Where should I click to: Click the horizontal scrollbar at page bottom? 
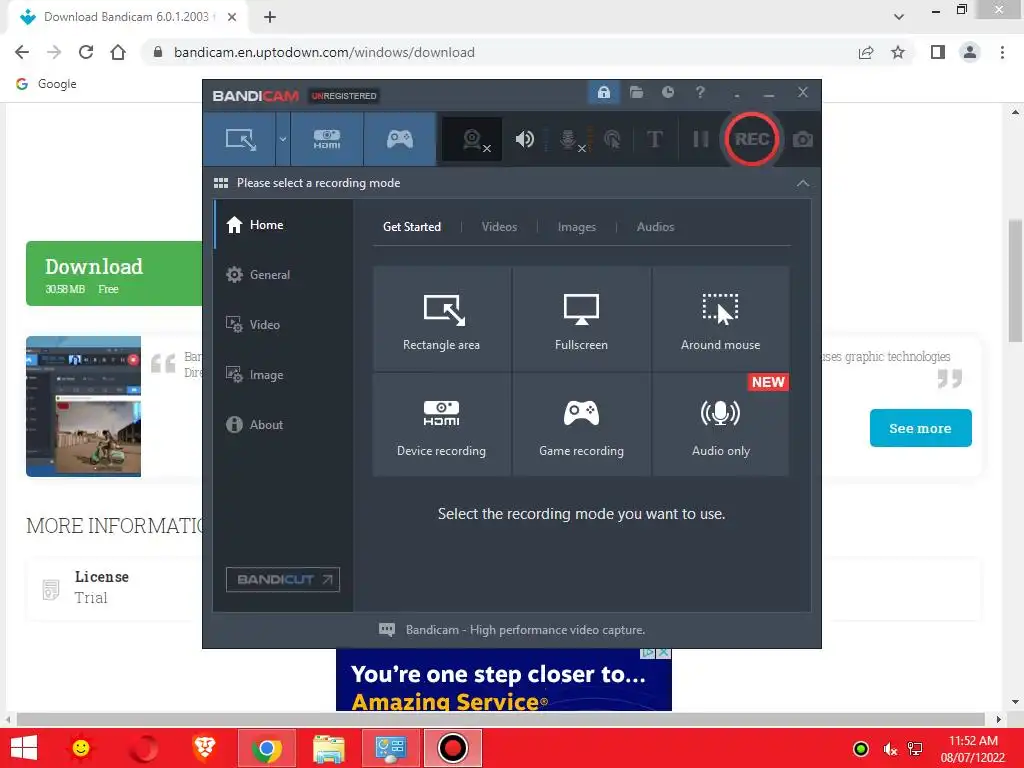(500, 719)
